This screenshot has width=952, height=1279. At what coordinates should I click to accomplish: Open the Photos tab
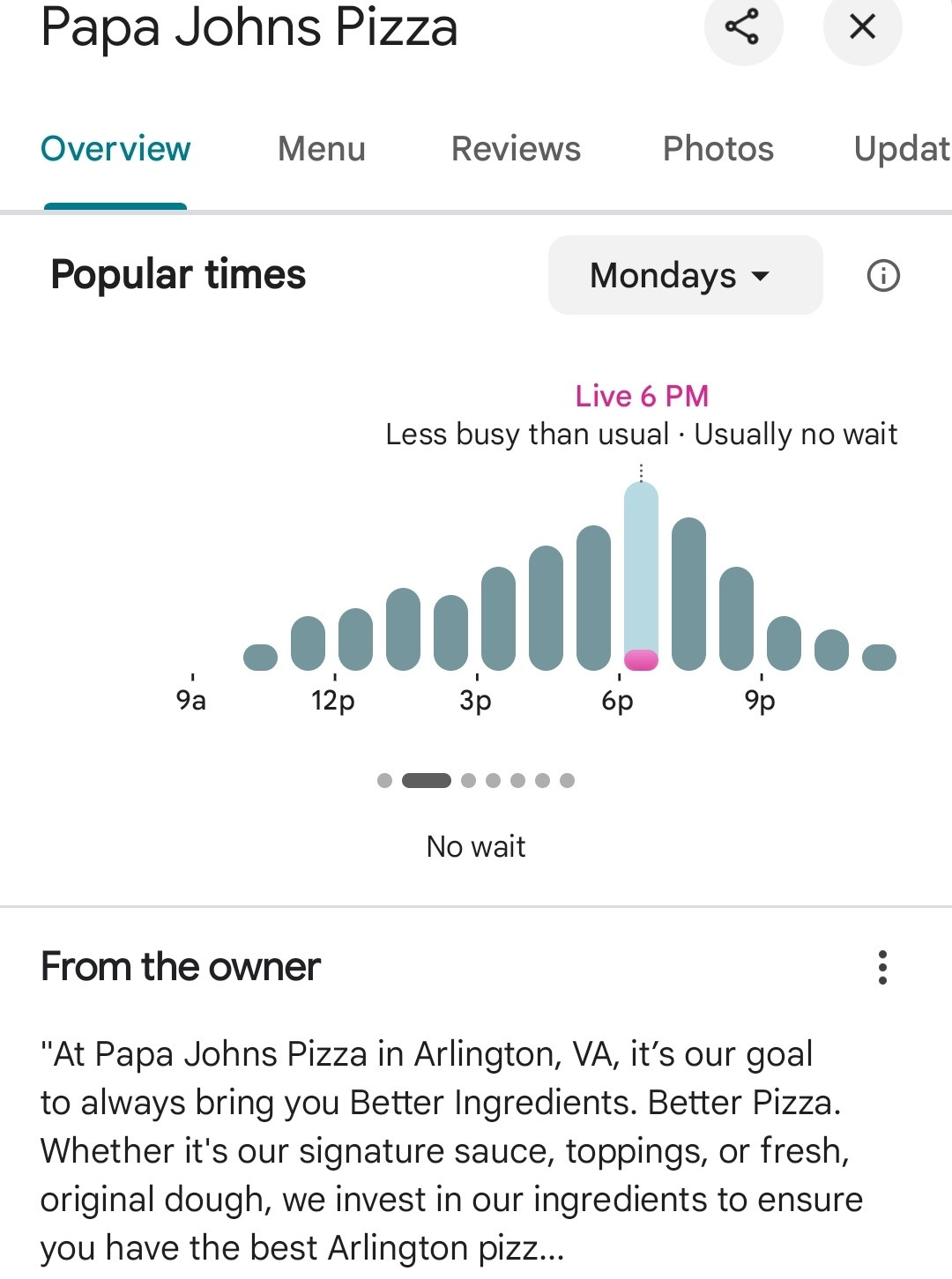point(718,149)
